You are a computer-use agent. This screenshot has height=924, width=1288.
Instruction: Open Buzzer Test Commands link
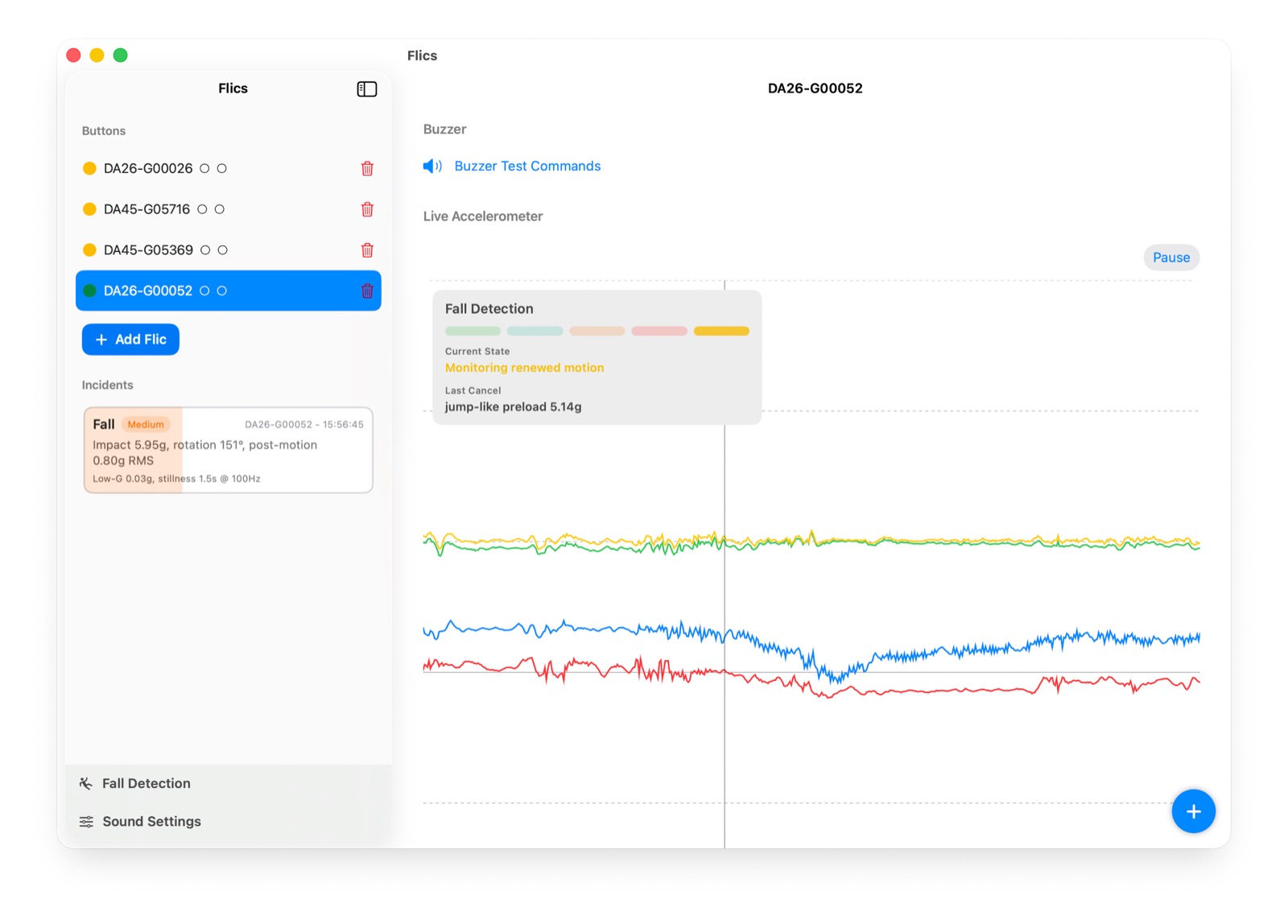coord(527,166)
